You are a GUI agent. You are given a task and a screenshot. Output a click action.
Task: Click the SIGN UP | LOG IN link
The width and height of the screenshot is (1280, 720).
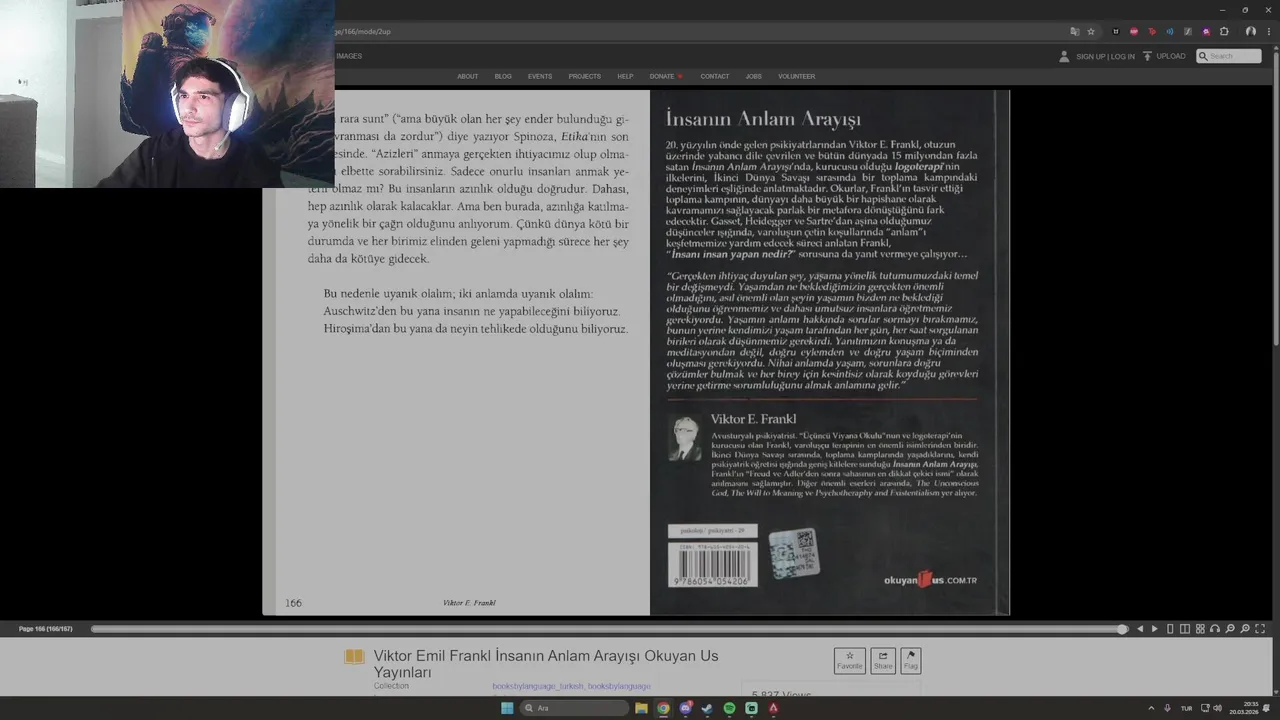point(1105,57)
